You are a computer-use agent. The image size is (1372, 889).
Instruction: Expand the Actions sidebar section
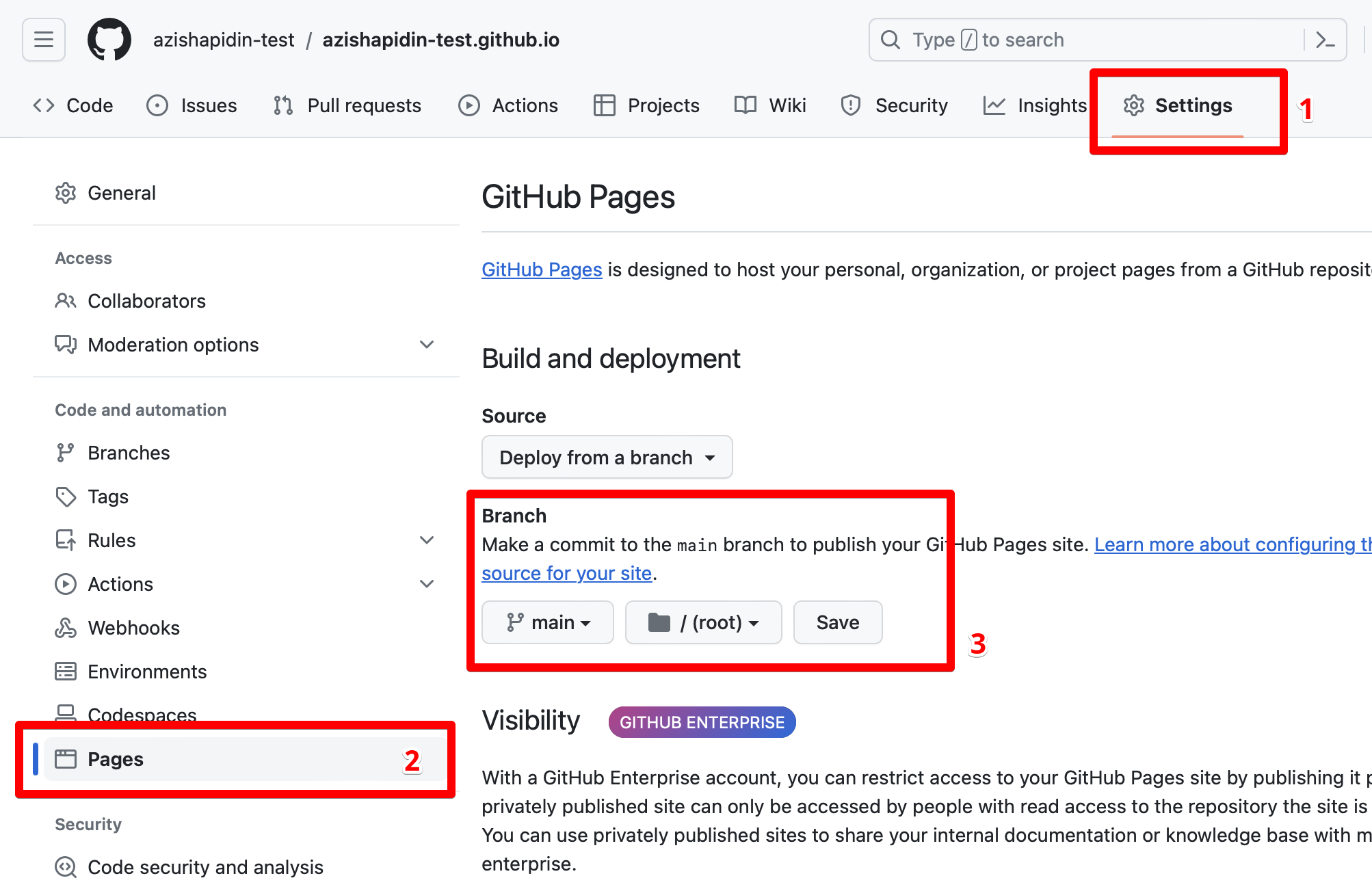(x=427, y=584)
